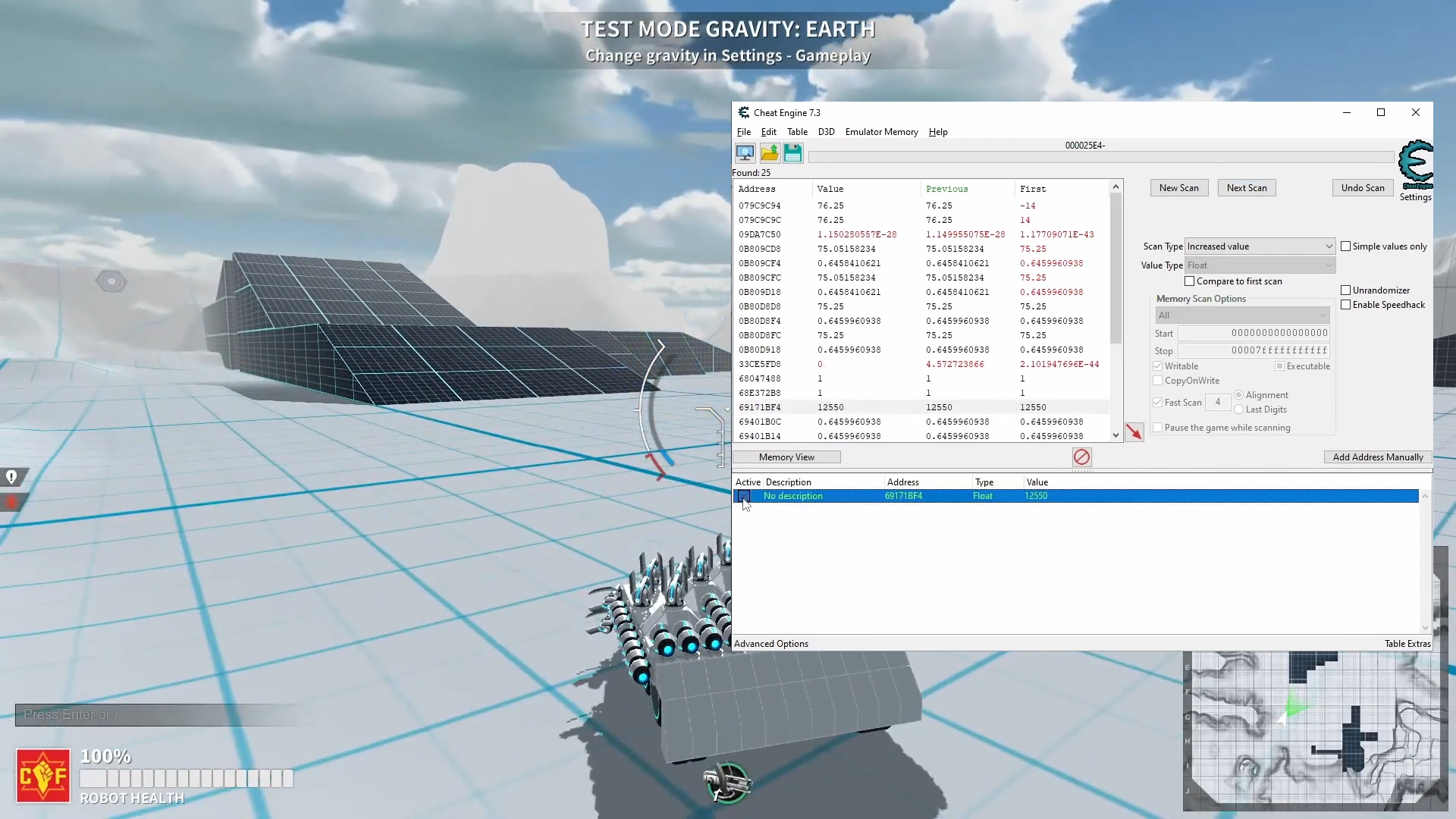Check Compare to first scan
The height and width of the screenshot is (819, 1456).
coord(1190,281)
